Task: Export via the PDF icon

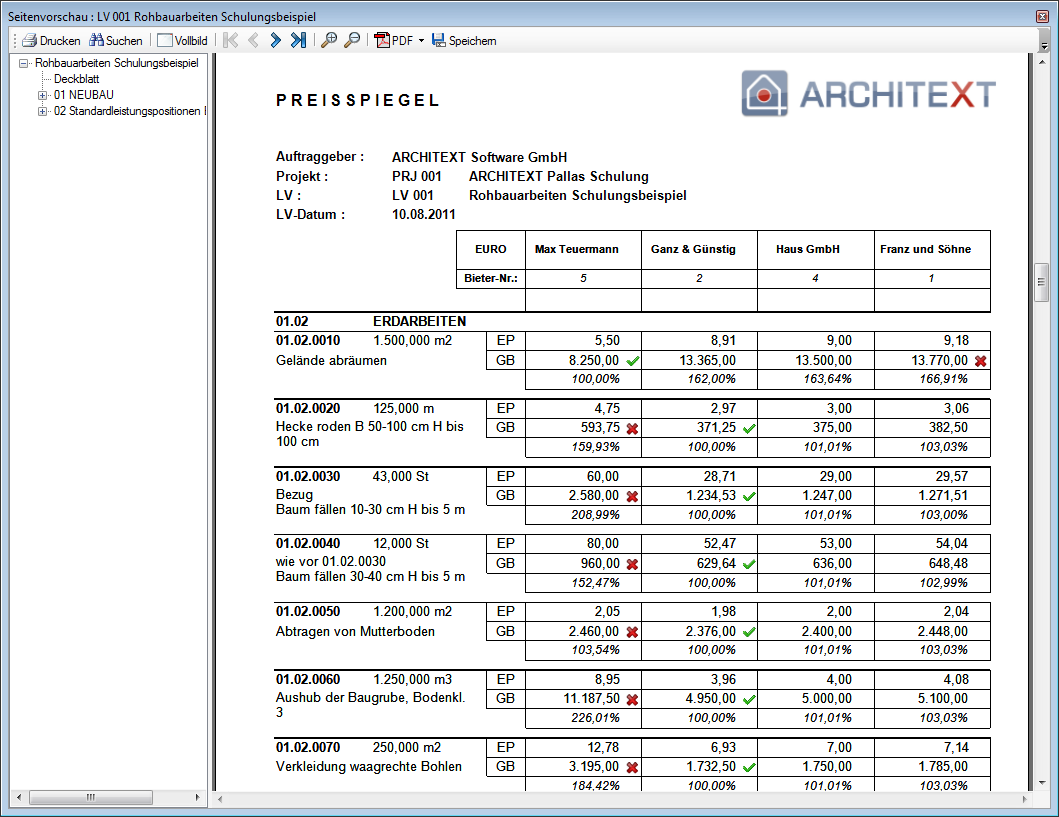Action: click(382, 41)
